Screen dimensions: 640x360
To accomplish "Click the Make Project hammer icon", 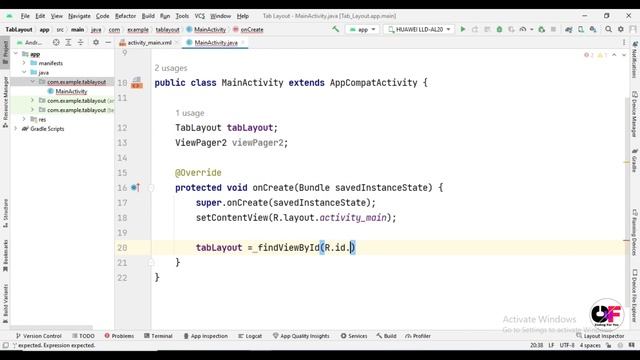I will 336,29.
